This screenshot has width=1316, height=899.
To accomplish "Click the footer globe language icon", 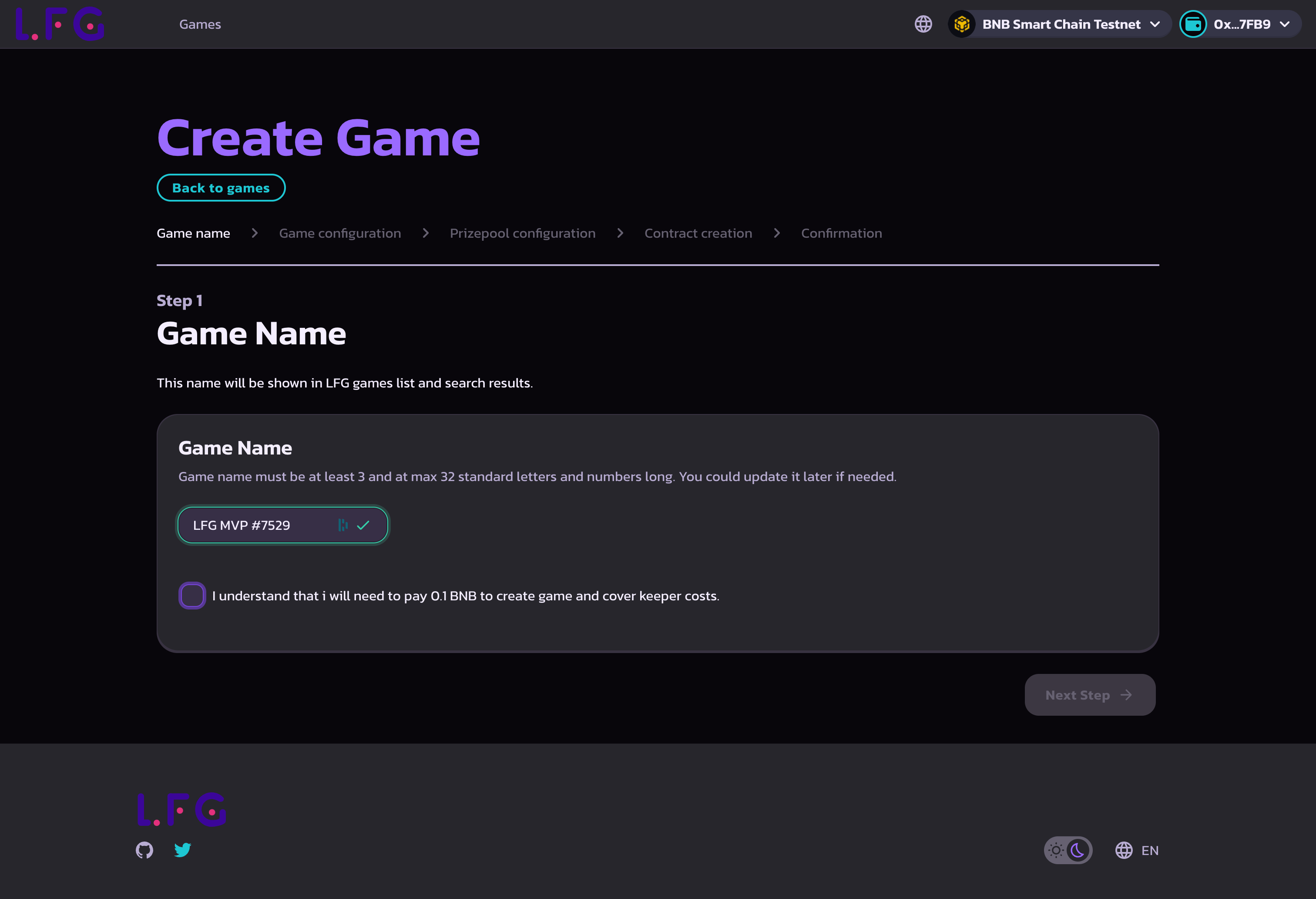I will coord(1124,850).
